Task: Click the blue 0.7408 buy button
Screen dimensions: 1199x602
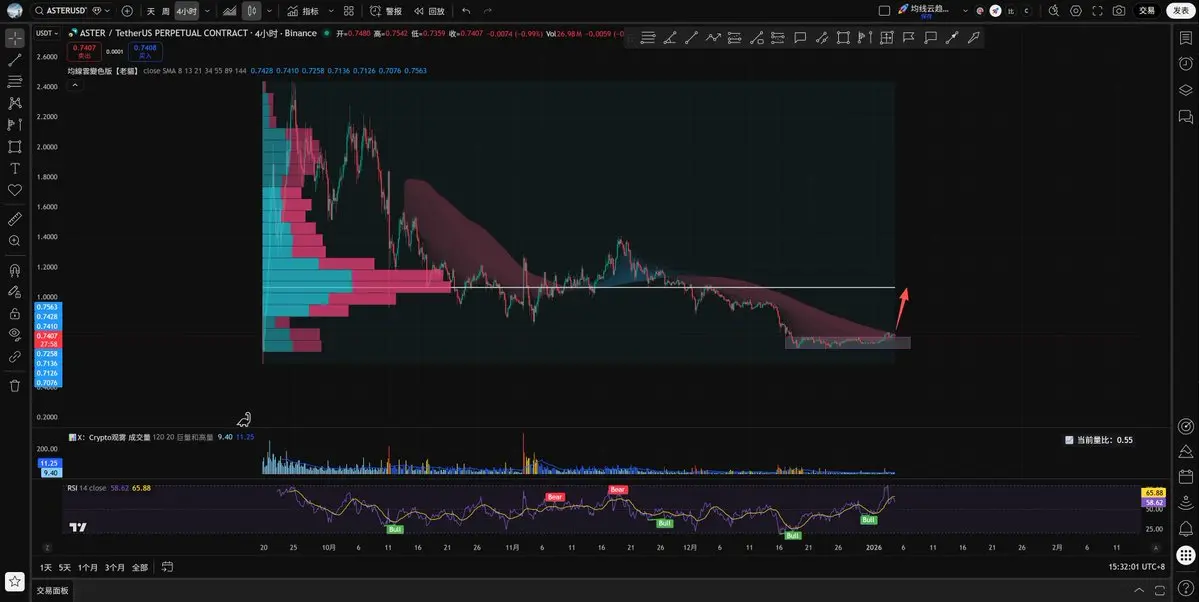Action: (x=145, y=51)
